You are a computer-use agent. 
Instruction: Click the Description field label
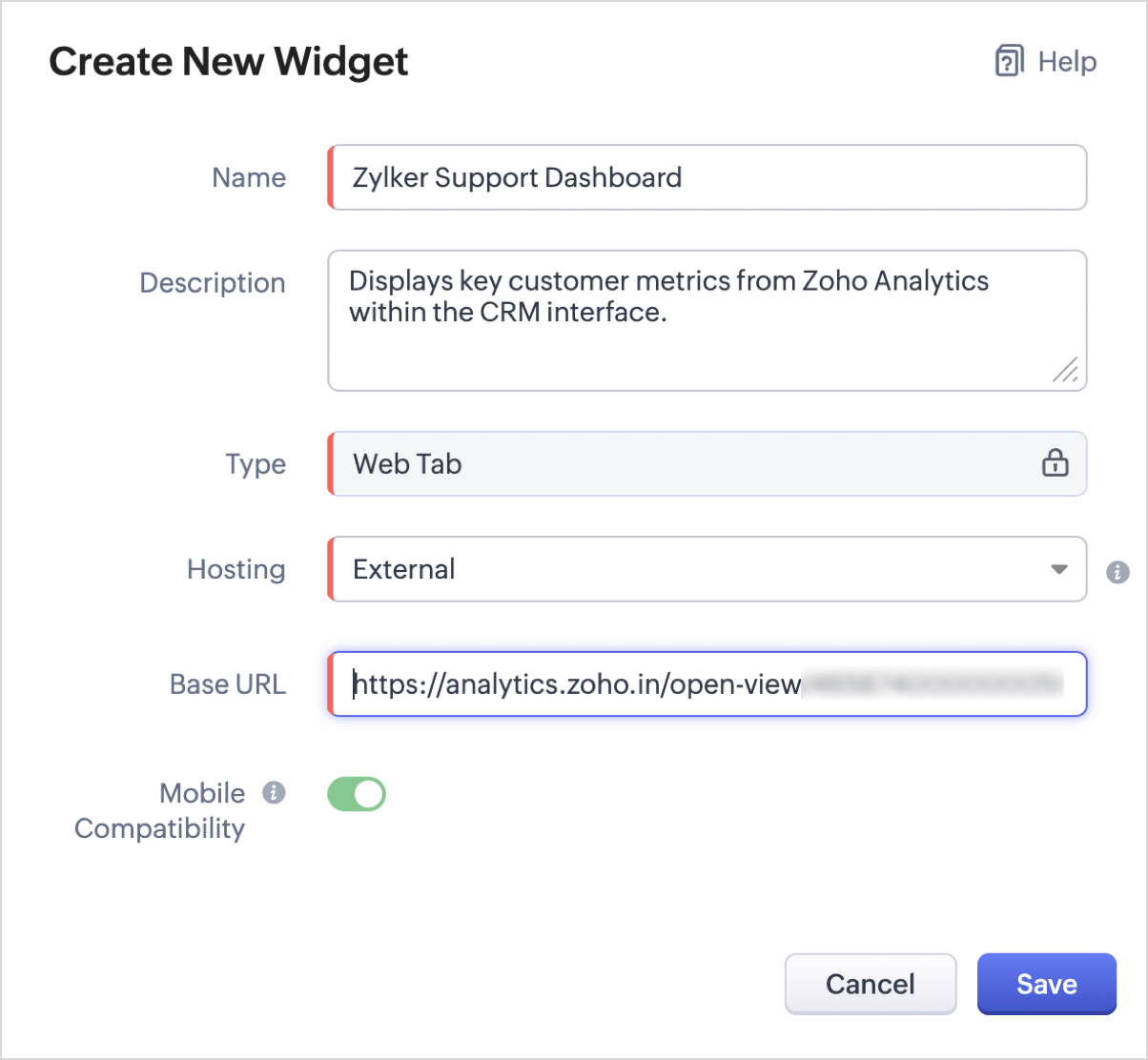(x=212, y=283)
